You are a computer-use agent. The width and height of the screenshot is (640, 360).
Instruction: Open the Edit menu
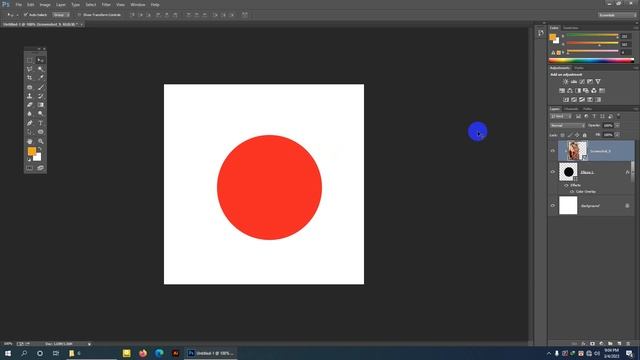click(x=31, y=4)
